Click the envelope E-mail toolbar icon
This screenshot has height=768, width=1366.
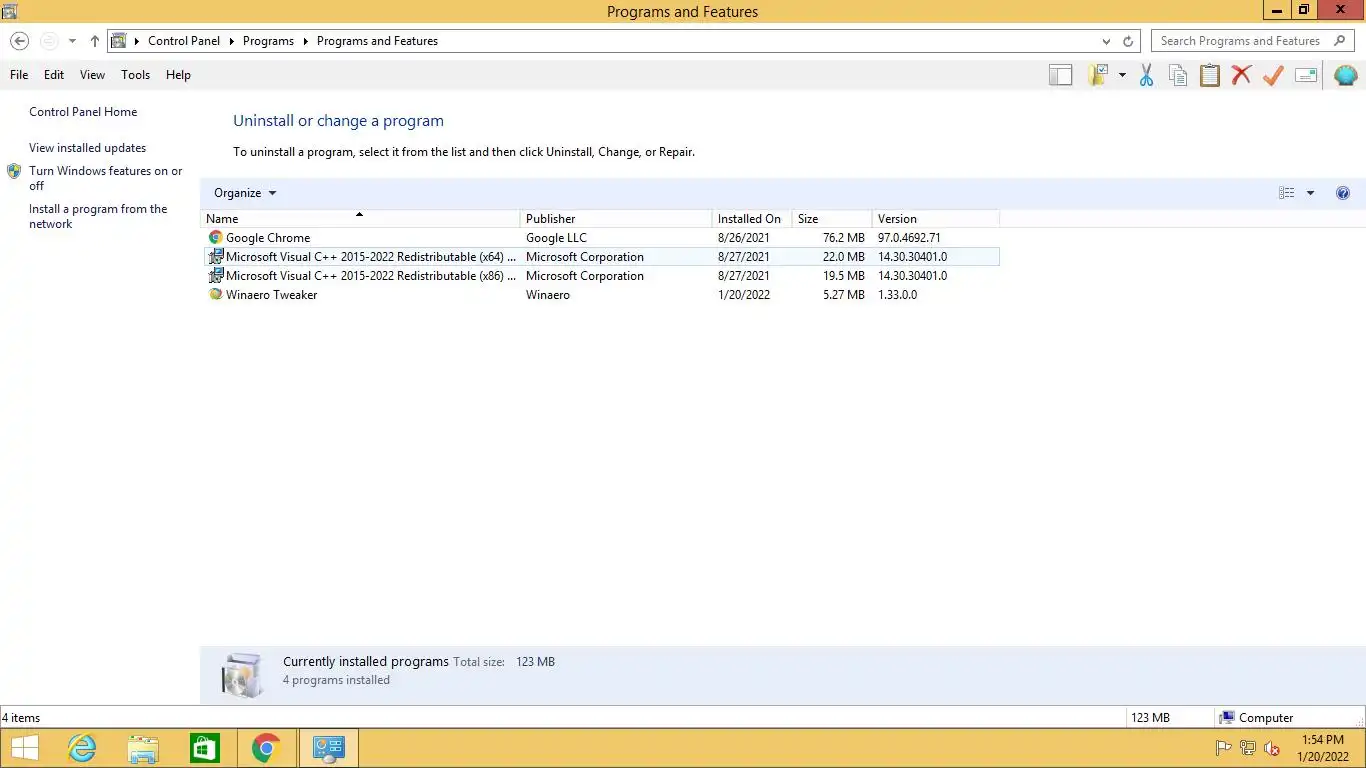coord(1306,75)
